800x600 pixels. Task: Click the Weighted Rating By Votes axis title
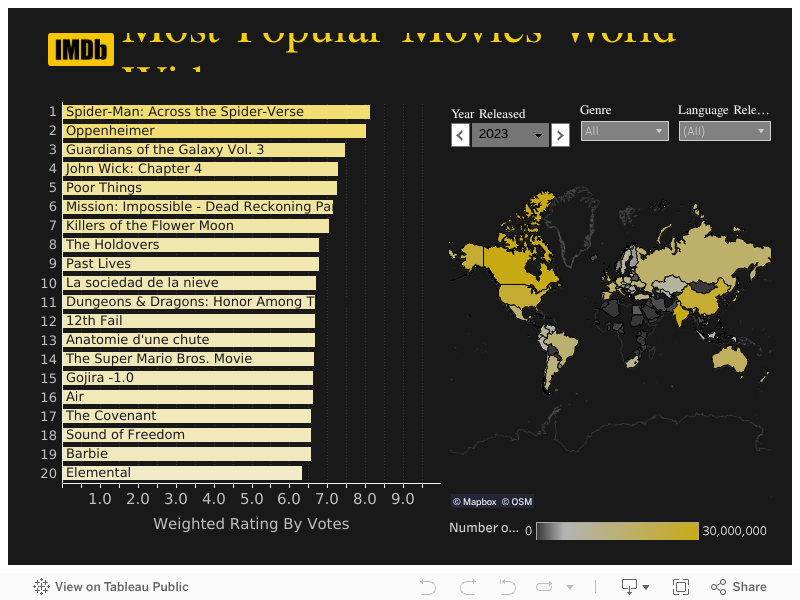[252, 524]
